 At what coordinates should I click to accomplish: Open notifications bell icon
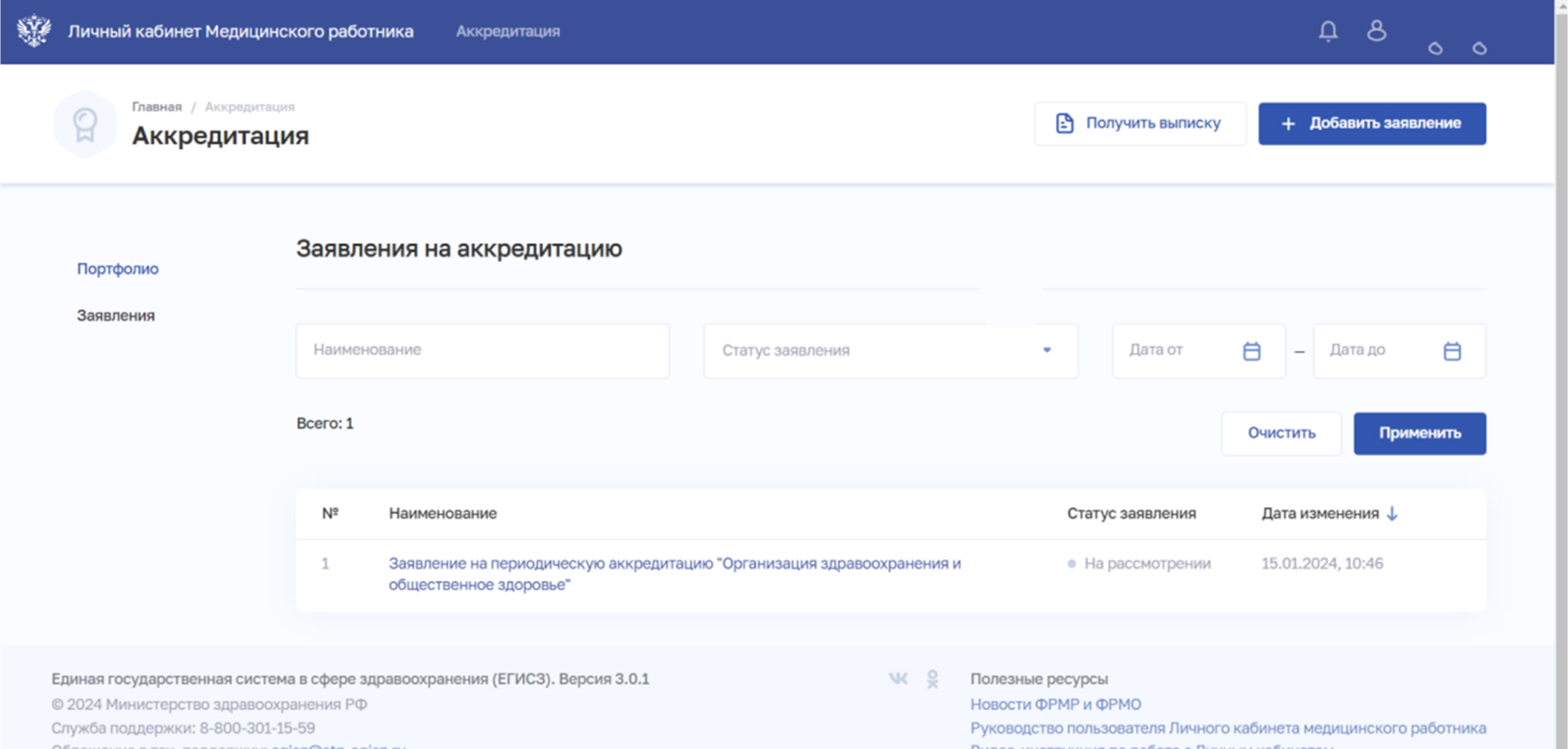pos(1328,31)
